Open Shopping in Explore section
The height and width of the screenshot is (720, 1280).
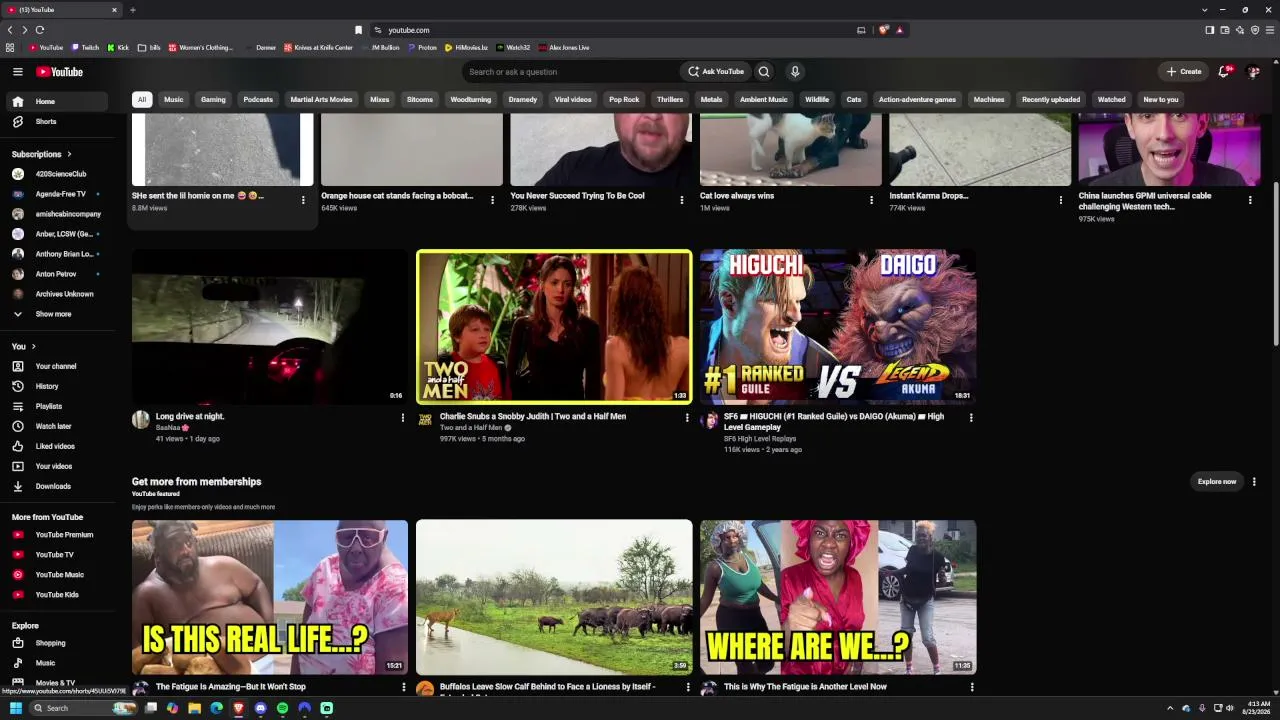click(59, 643)
